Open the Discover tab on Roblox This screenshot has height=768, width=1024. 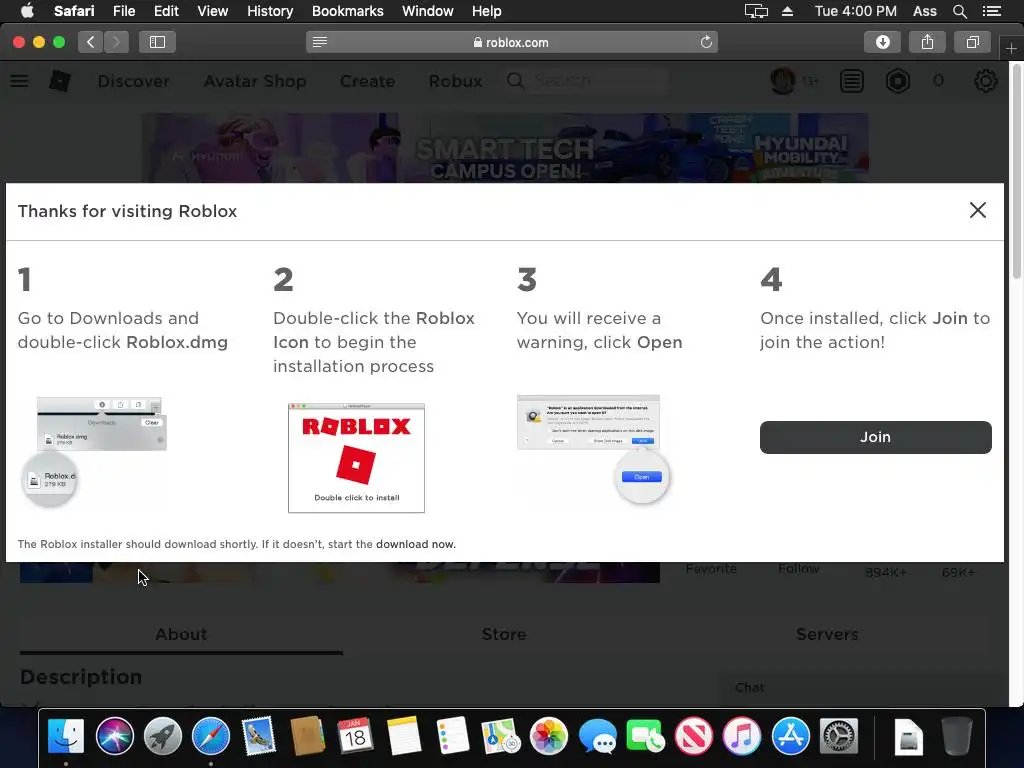[x=134, y=81]
